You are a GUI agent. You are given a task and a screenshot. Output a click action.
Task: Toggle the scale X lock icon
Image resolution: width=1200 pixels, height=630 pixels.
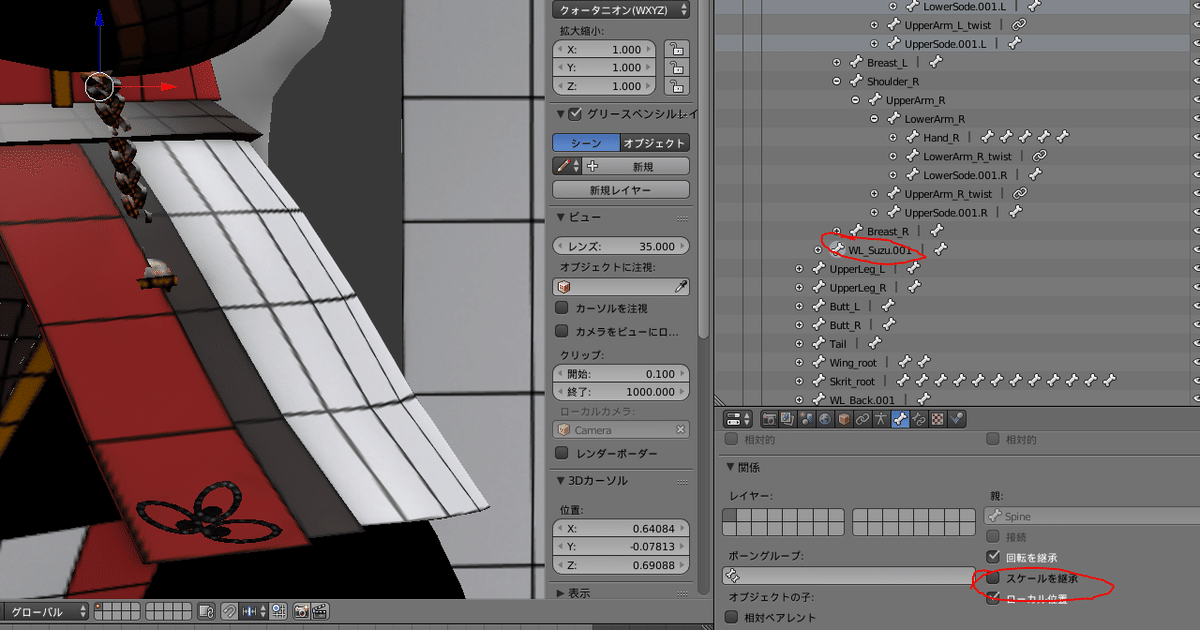678,49
